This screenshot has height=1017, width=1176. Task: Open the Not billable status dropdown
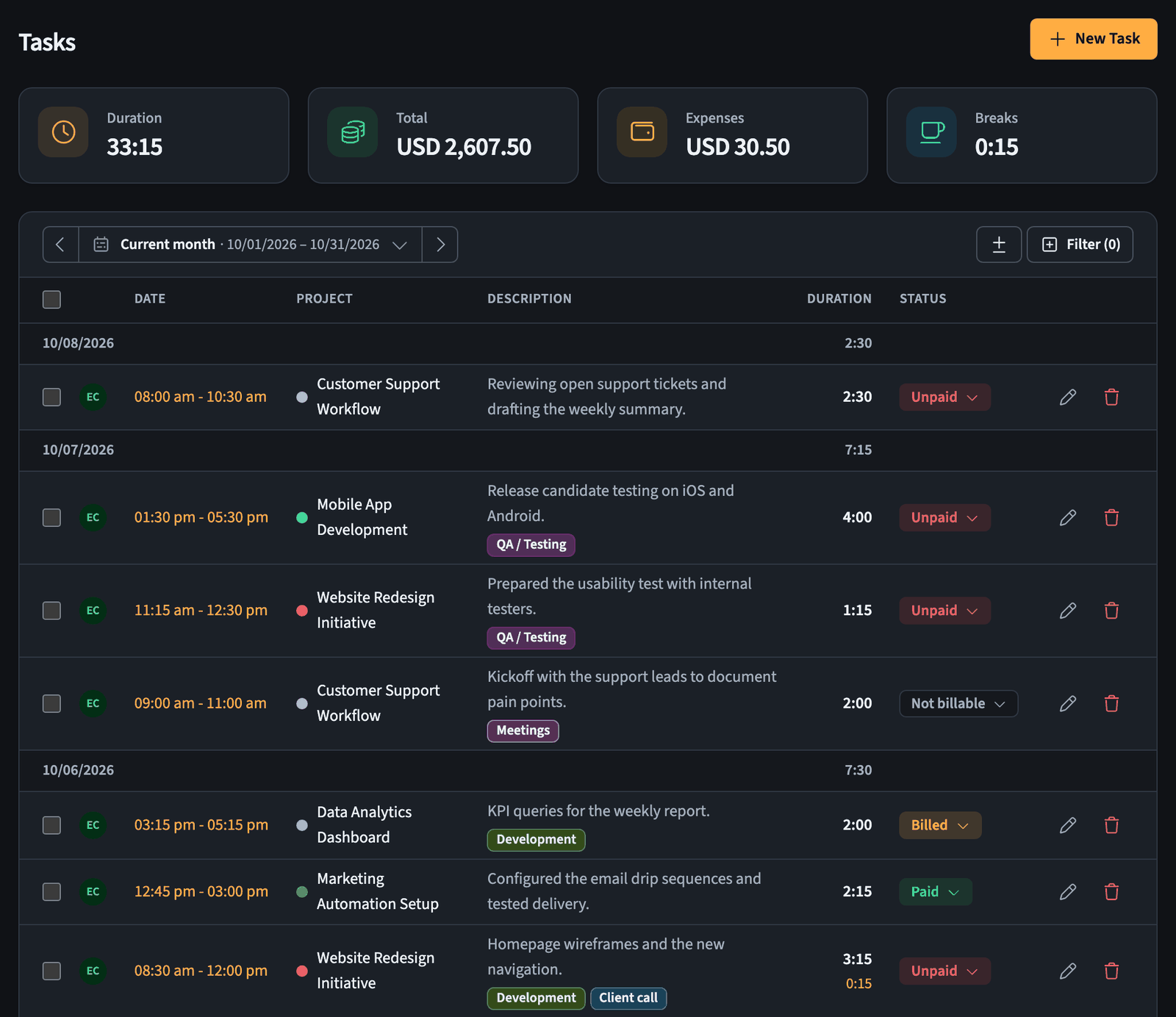[x=958, y=703]
